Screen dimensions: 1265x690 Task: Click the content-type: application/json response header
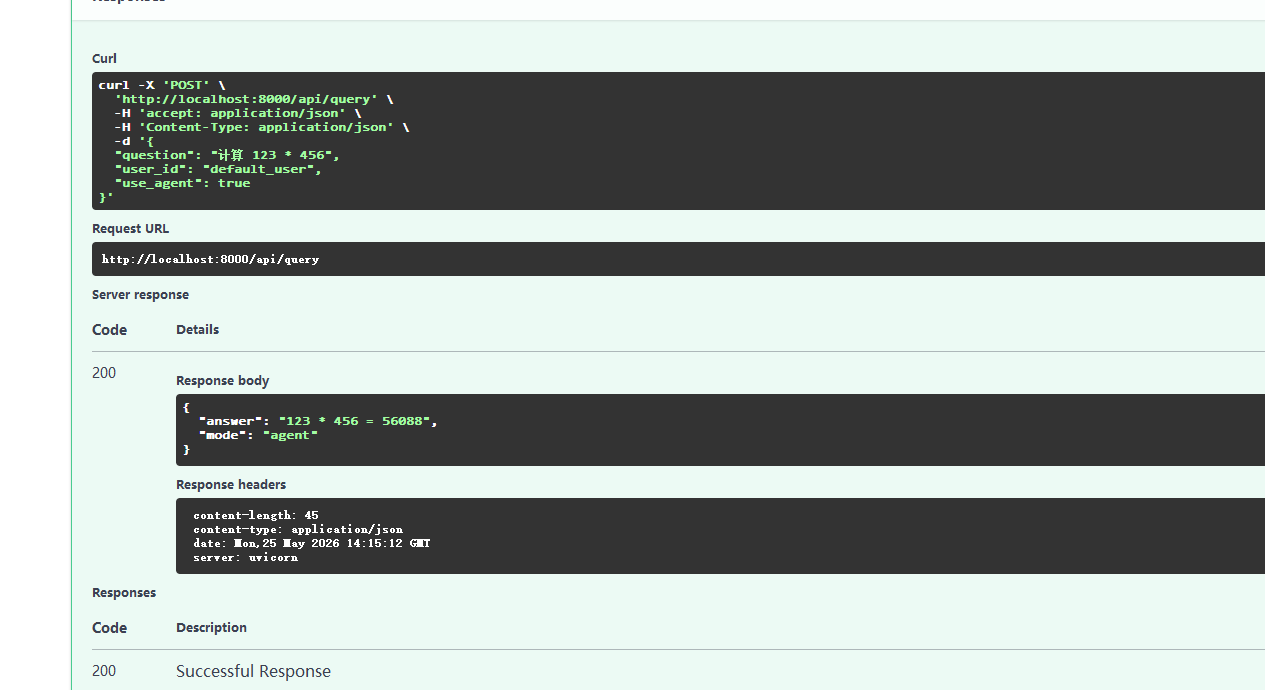pos(298,530)
